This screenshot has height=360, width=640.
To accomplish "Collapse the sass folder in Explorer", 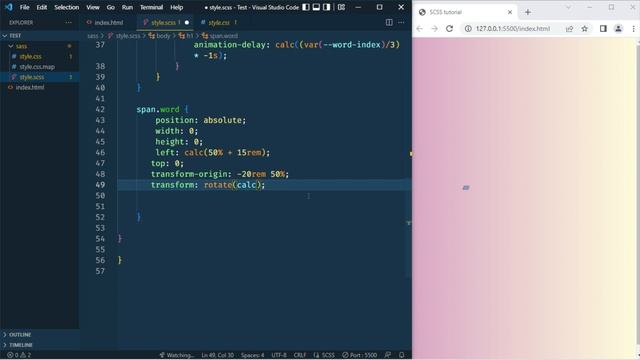I will pos(40,46).
